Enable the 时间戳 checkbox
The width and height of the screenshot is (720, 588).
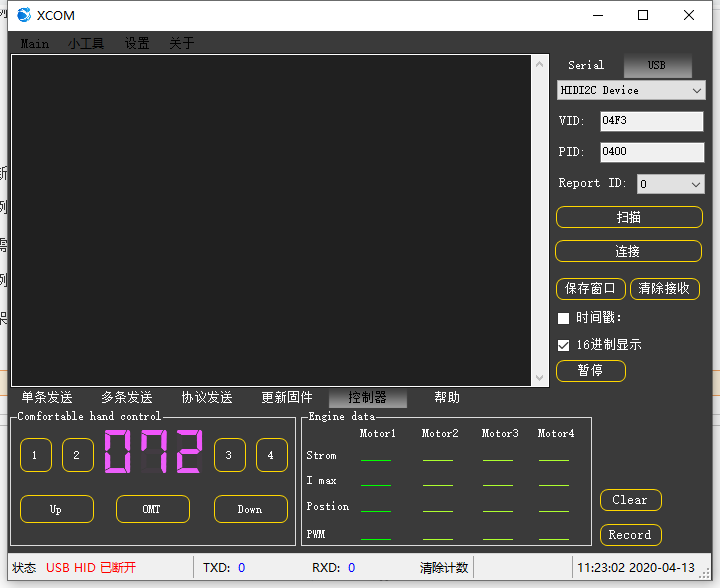tap(563, 318)
